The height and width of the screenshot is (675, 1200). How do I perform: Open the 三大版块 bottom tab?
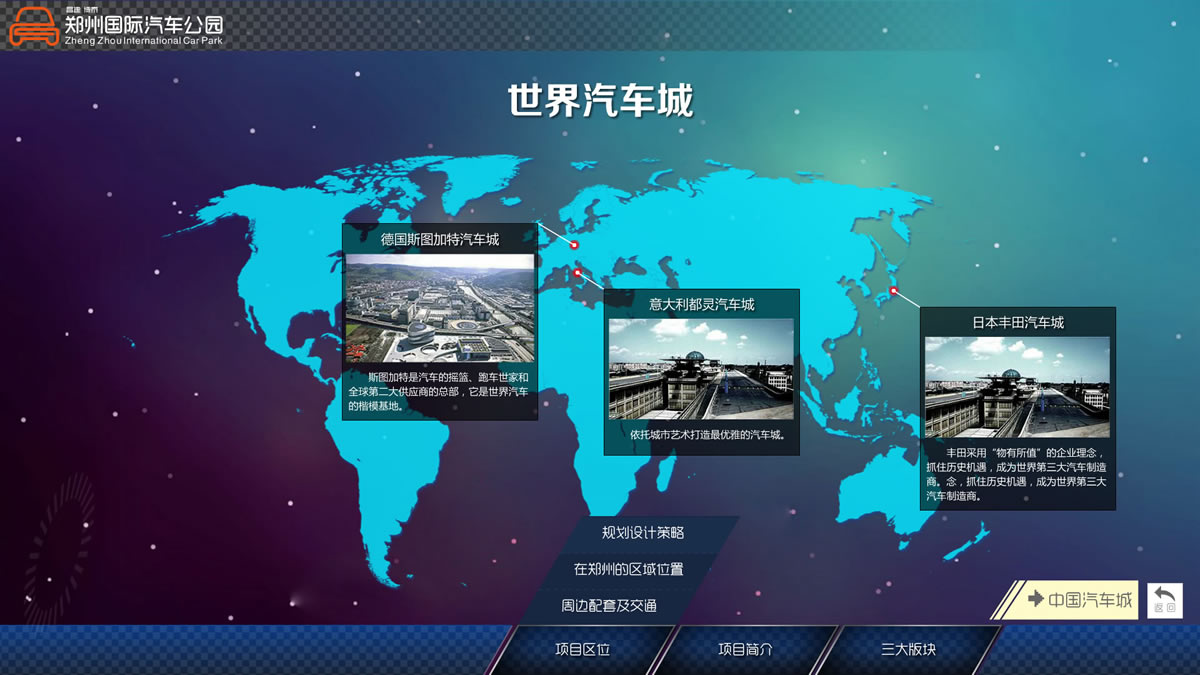click(x=909, y=649)
